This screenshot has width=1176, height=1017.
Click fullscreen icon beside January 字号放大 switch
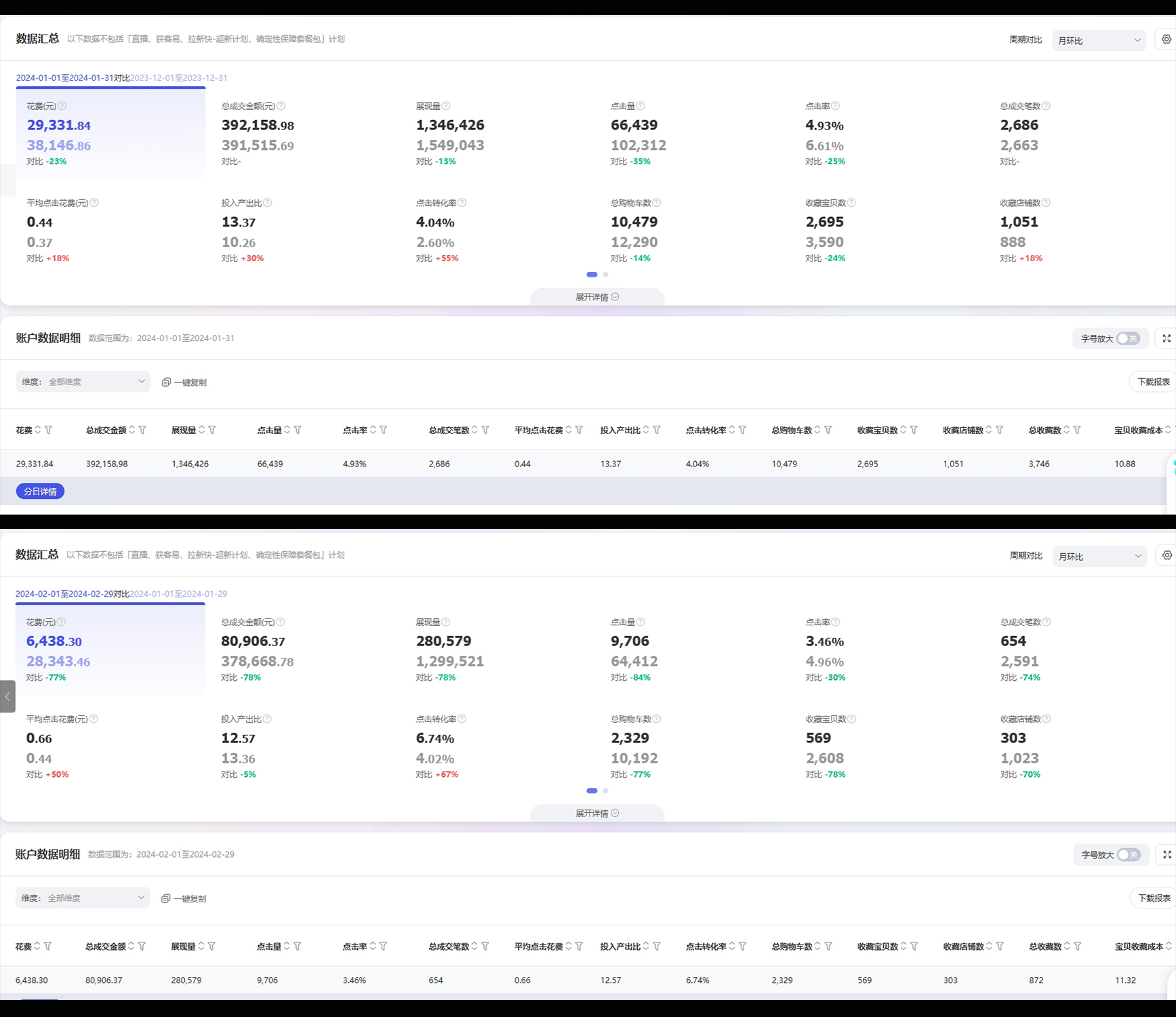pyautogui.click(x=1167, y=338)
